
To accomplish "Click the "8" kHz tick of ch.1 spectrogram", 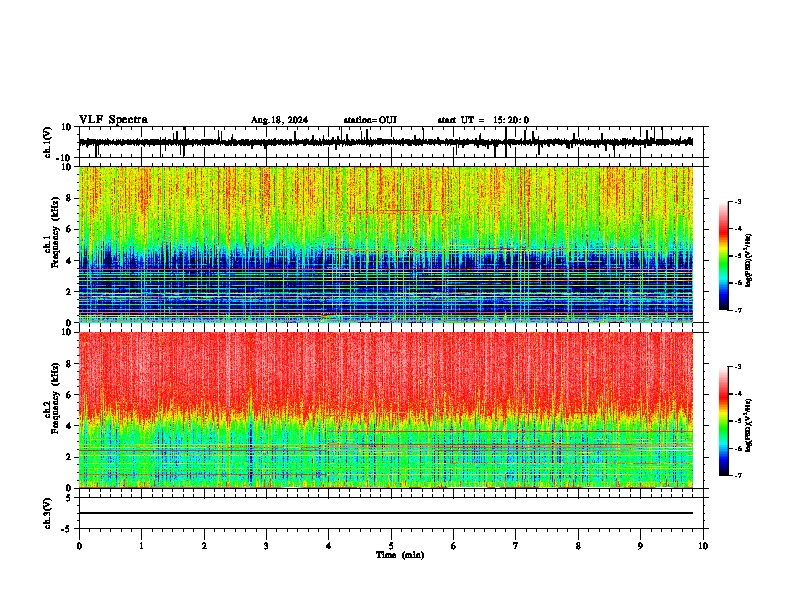I will click(69, 198).
